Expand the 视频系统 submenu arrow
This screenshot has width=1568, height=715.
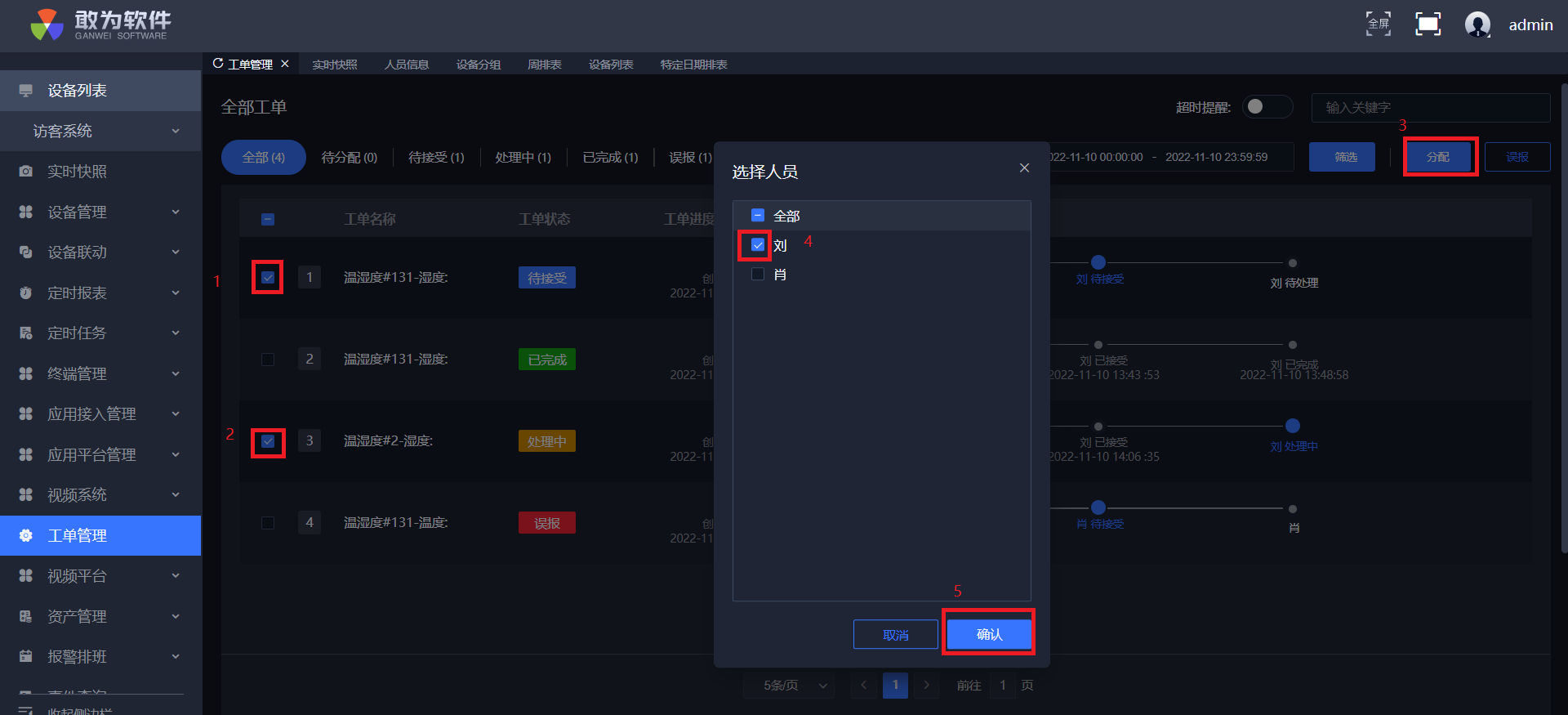pyautogui.click(x=176, y=494)
